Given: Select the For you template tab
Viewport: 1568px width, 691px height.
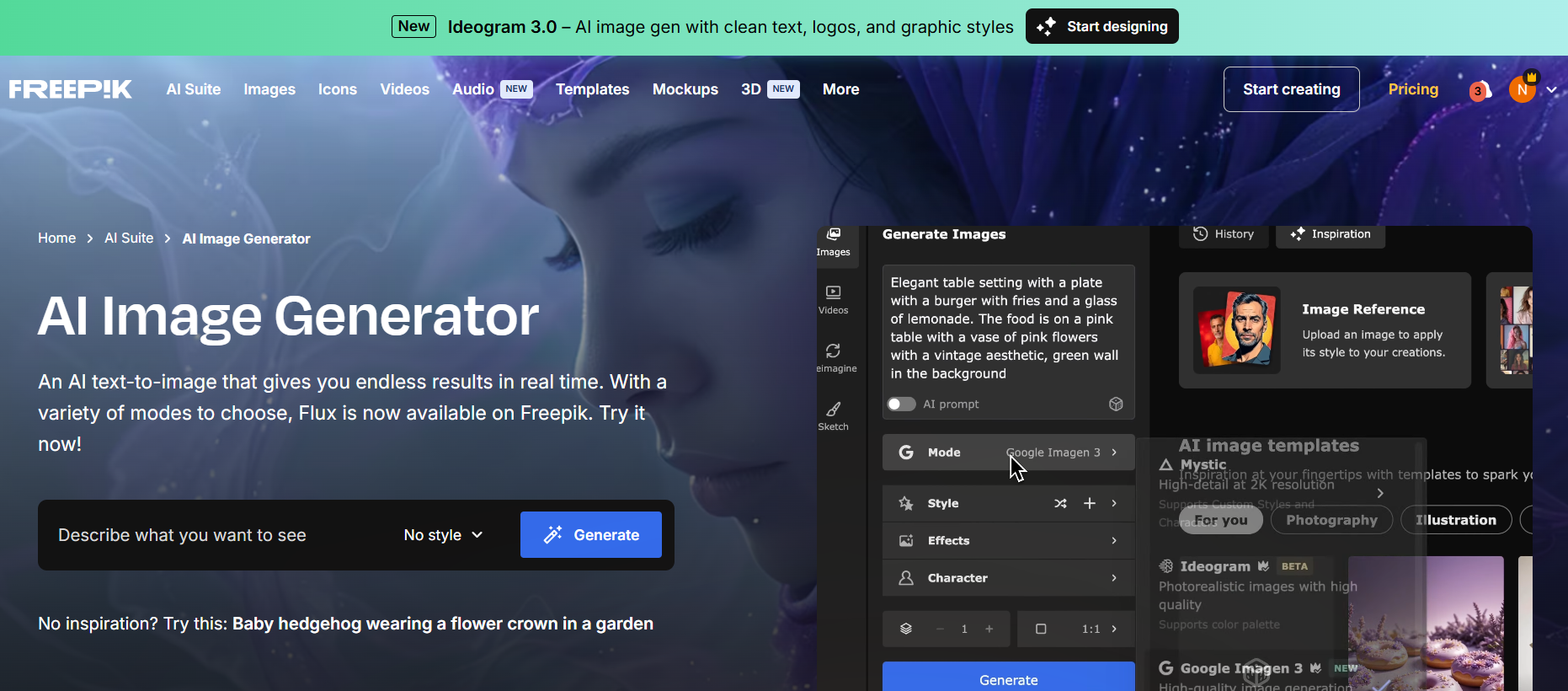Looking at the screenshot, I should [x=1220, y=520].
